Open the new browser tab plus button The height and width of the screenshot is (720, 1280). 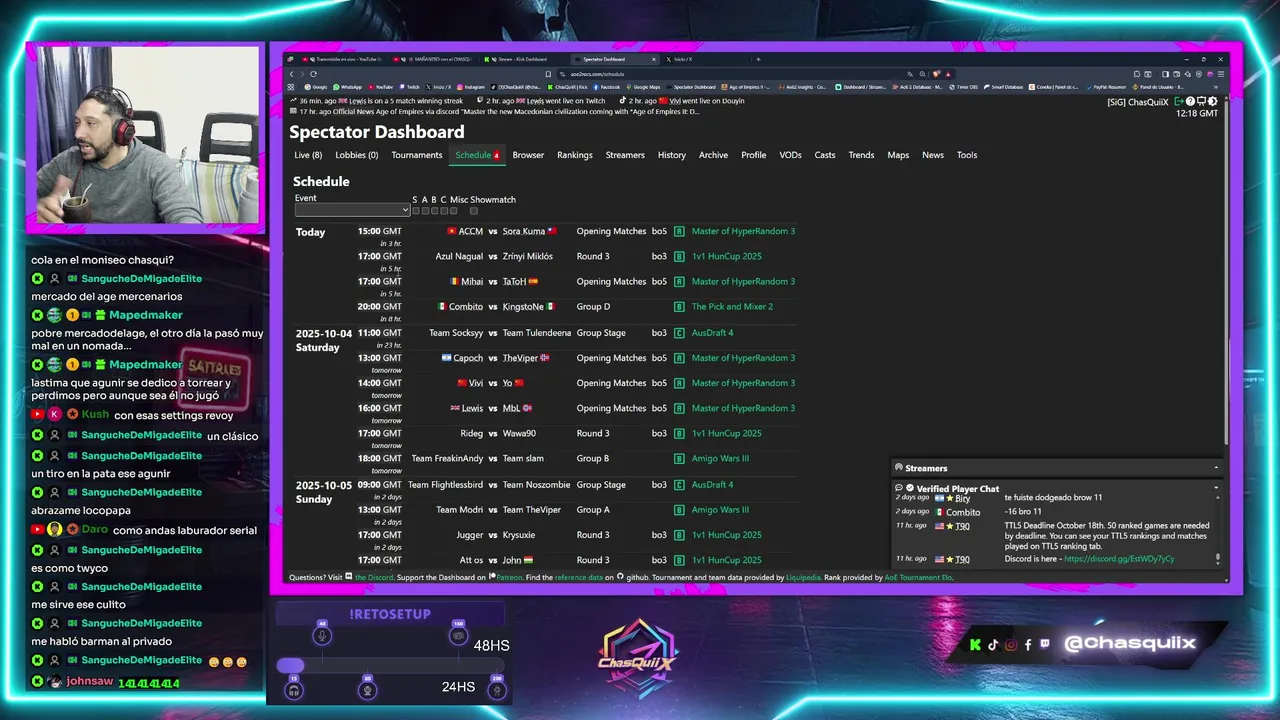(x=758, y=59)
